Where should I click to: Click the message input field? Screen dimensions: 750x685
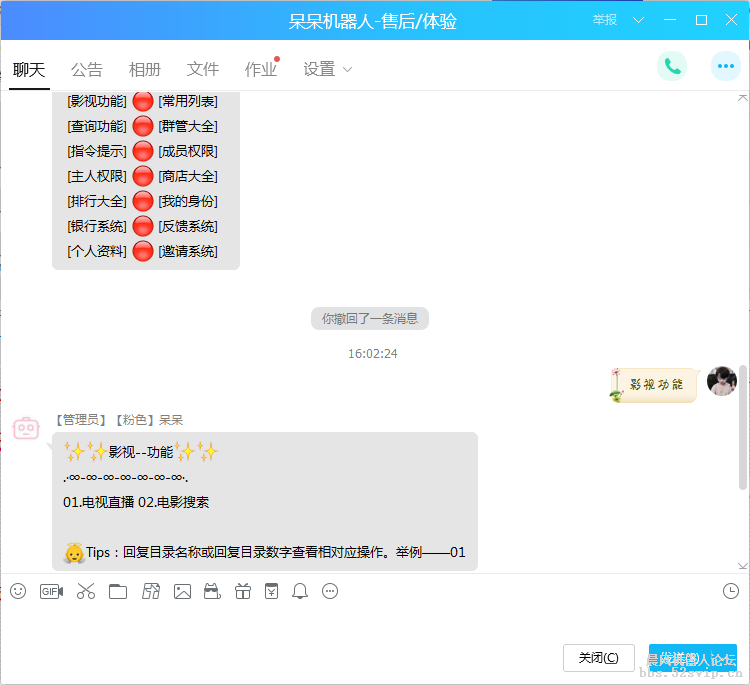point(373,624)
